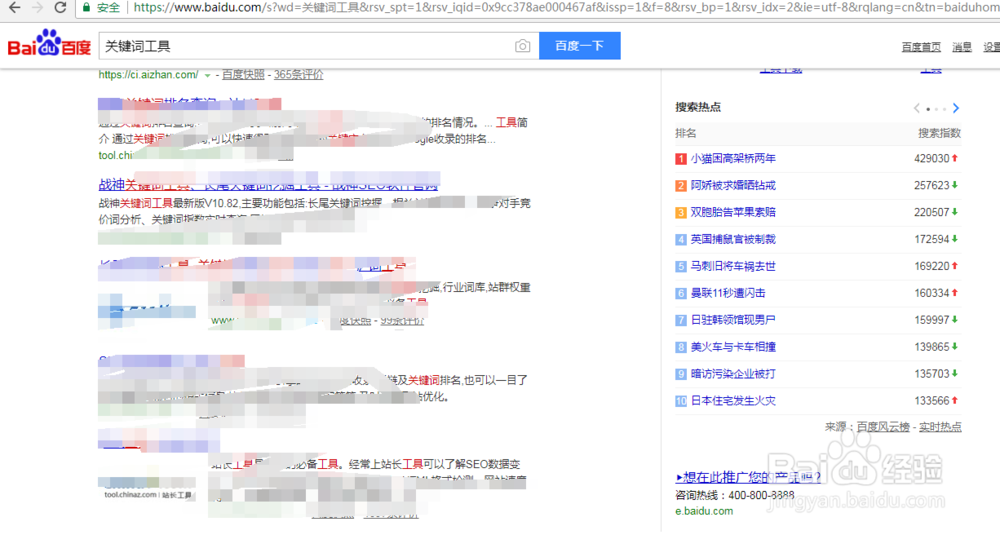Click the 排名 column header
This screenshot has width=1000, height=535.
pos(686,133)
